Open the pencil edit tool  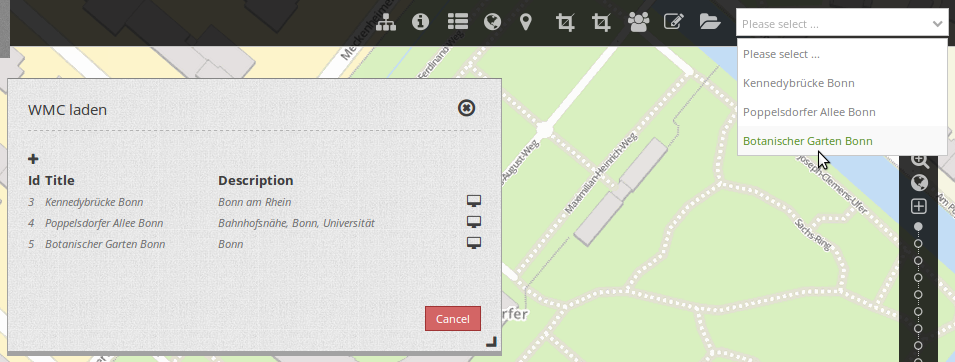coord(674,22)
